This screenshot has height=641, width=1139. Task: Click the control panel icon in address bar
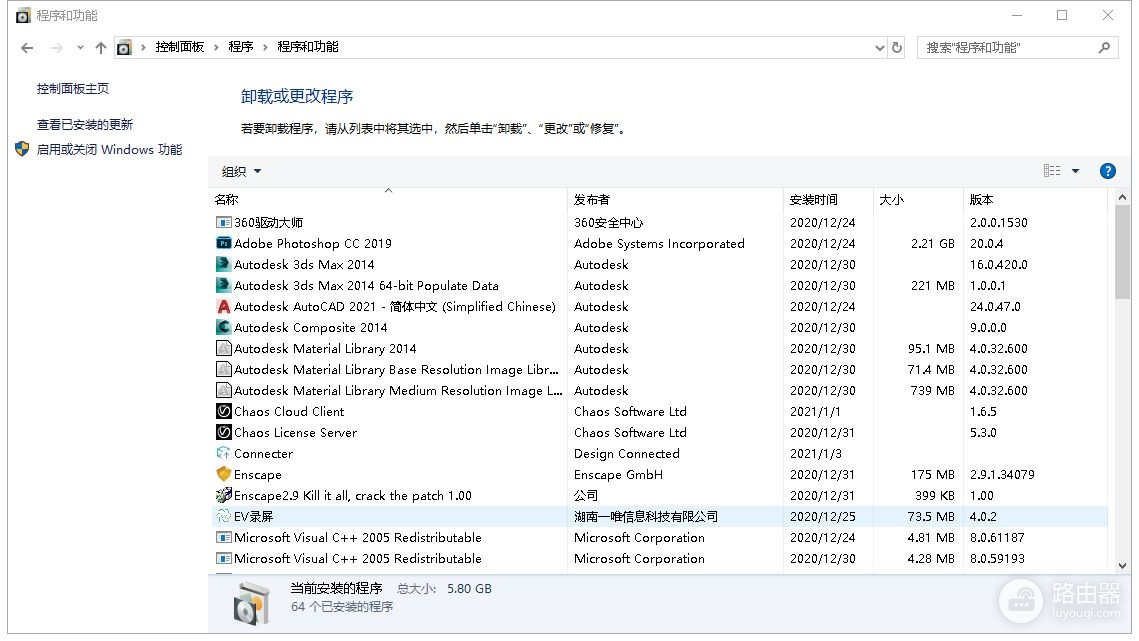pyautogui.click(x=124, y=48)
